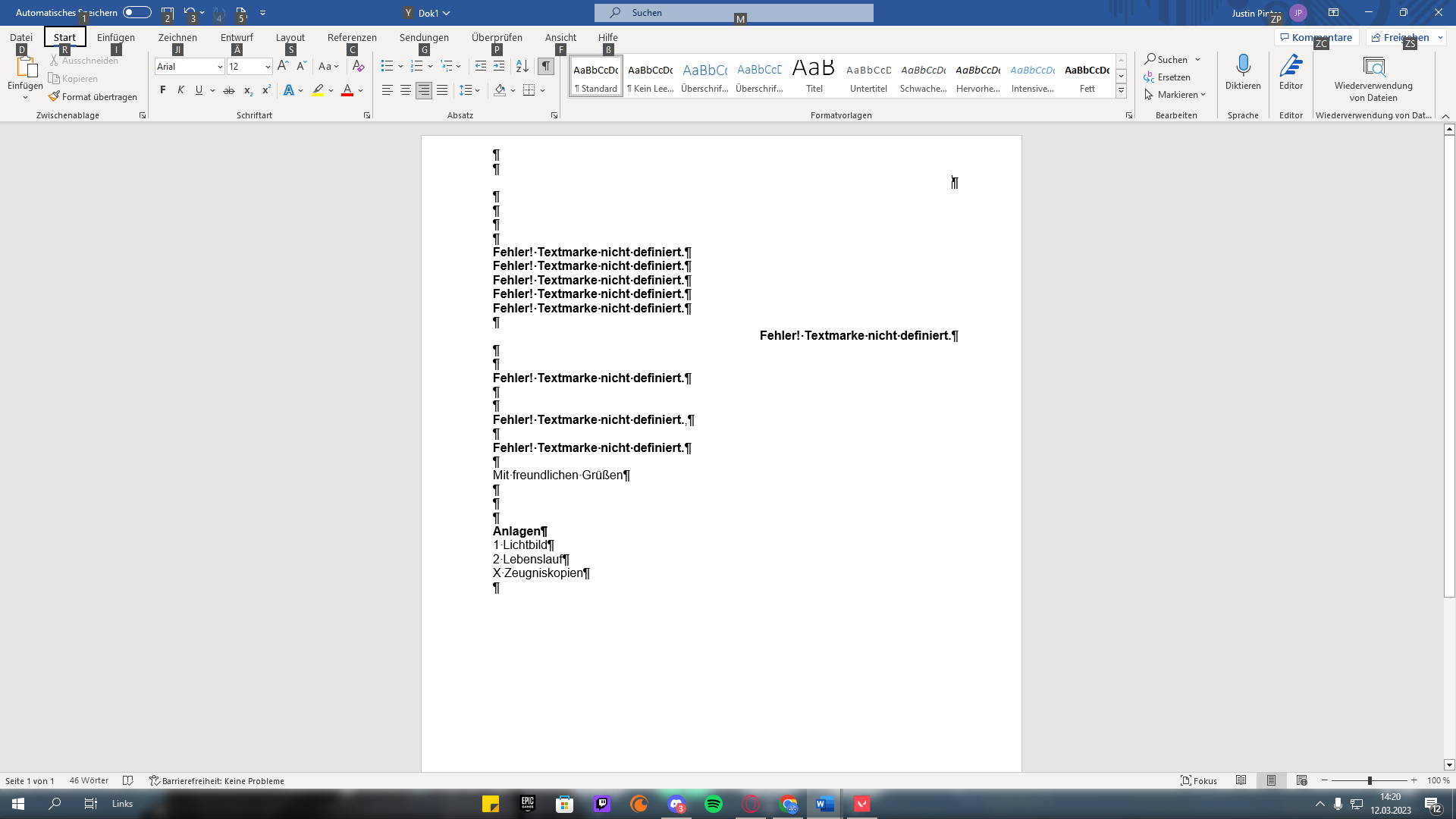
Task: Click the Diktieren microphone icon
Action: pyautogui.click(x=1243, y=67)
